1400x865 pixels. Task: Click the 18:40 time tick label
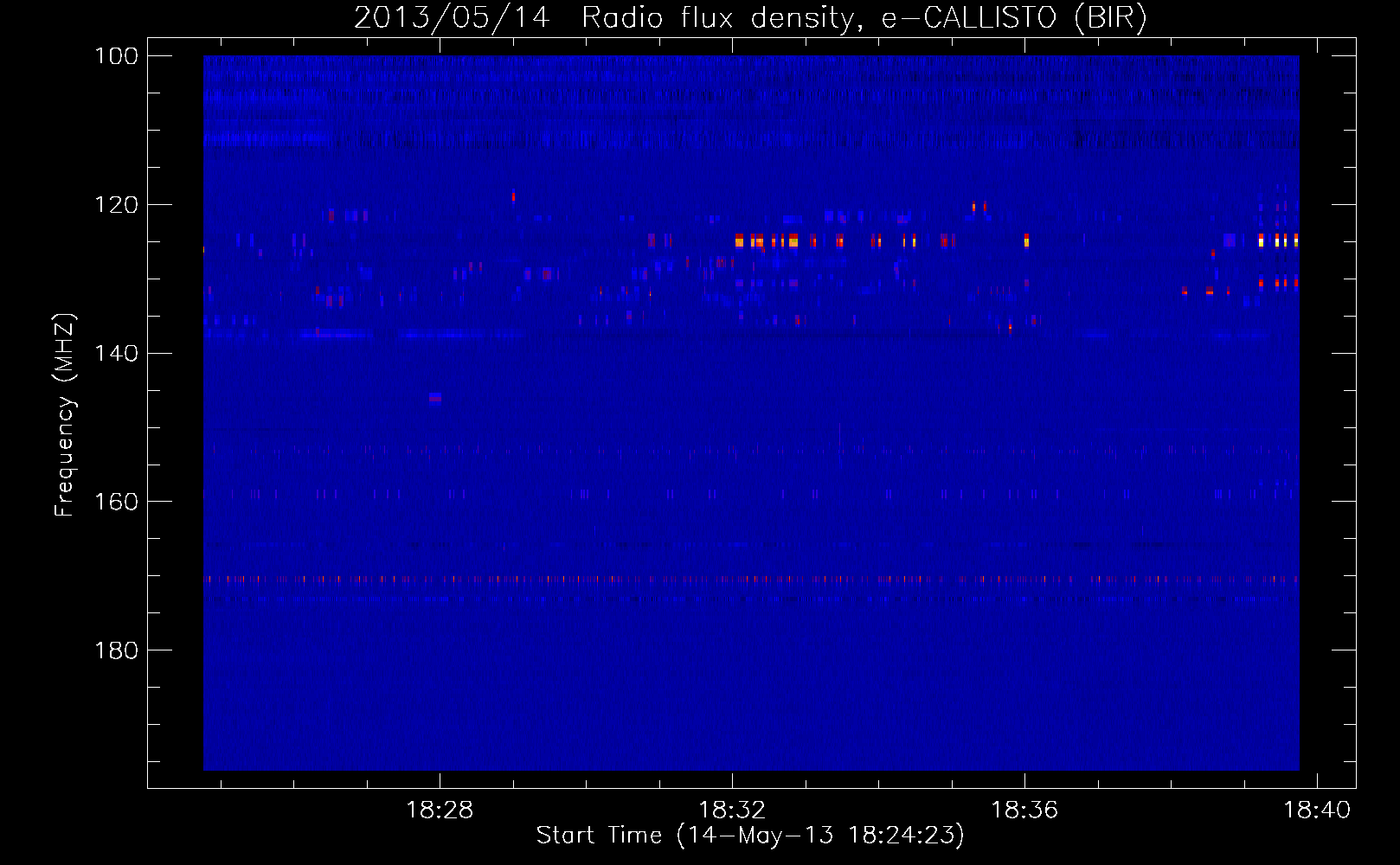pos(1317,811)
